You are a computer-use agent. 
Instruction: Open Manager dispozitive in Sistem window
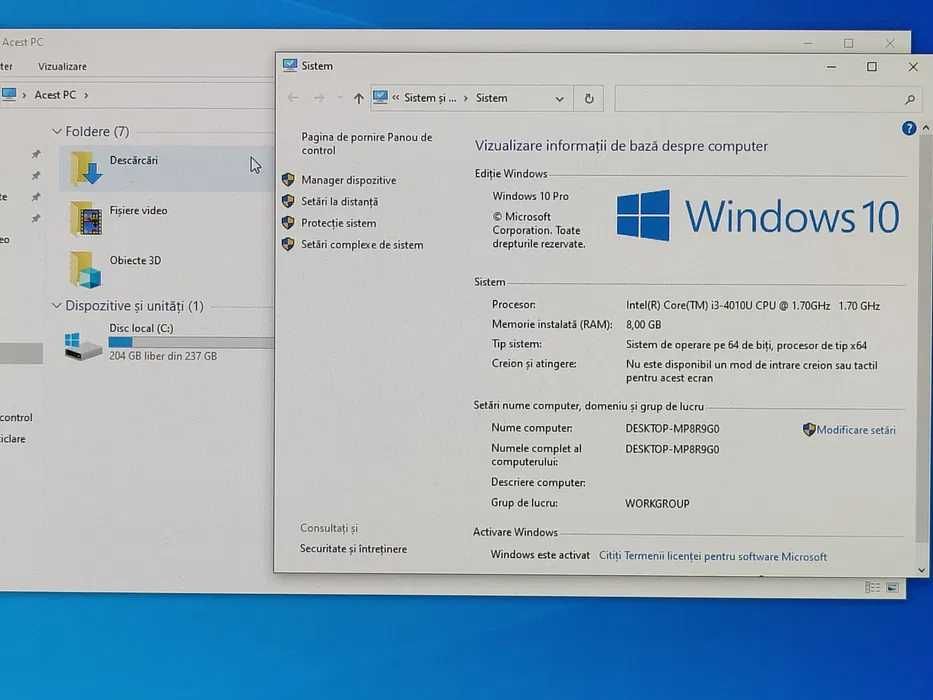[349, 180]
